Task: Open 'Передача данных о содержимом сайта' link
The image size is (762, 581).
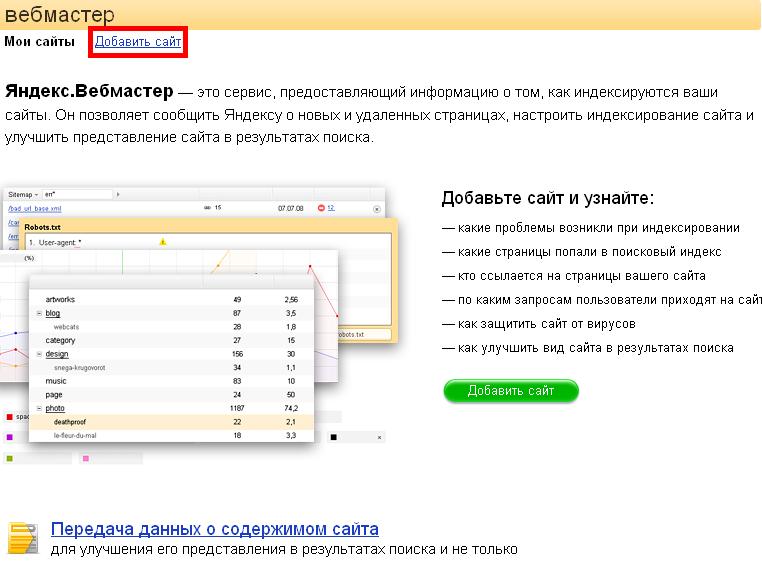Action: coord(215,529)
